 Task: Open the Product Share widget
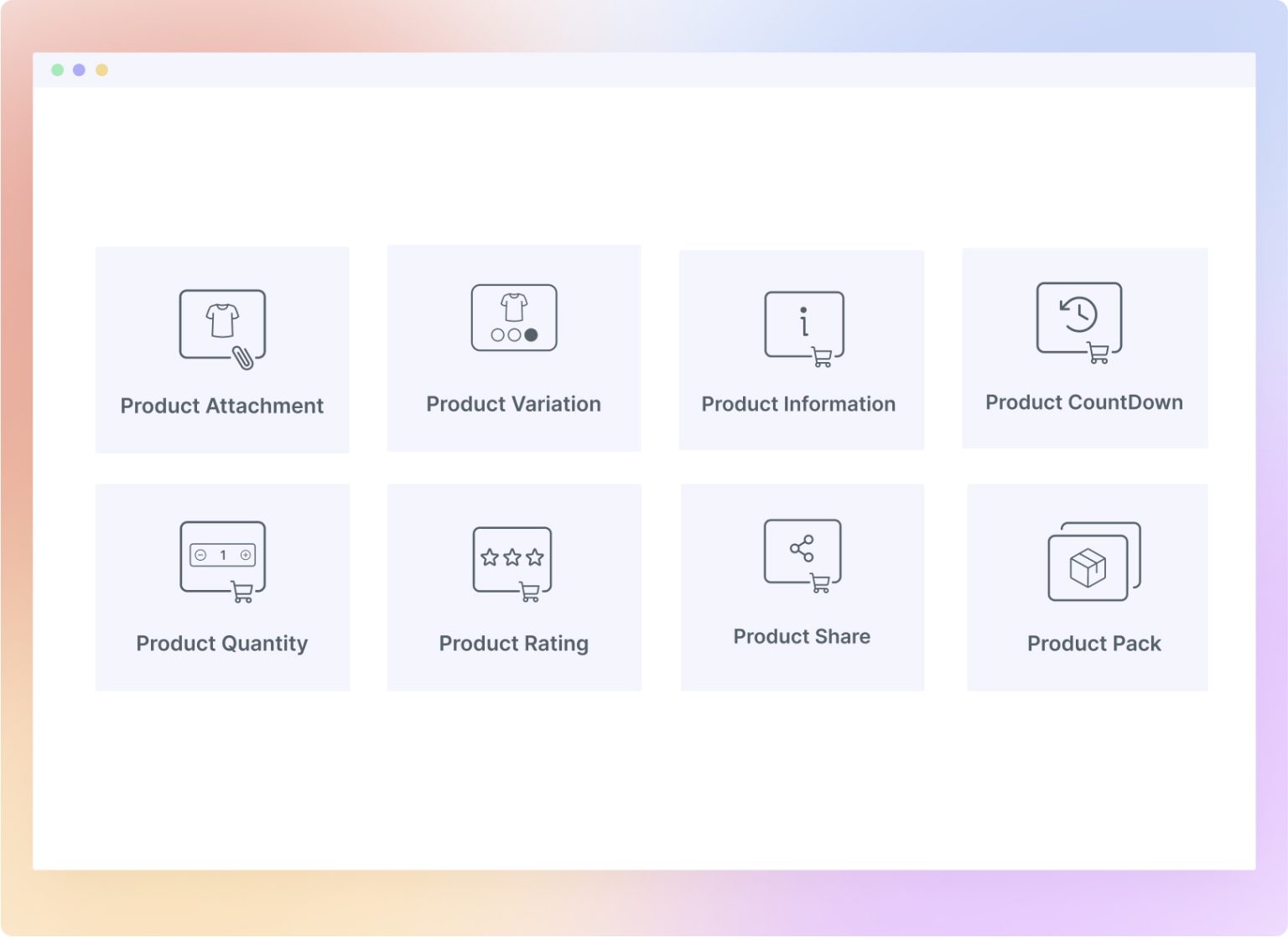[801, 588]
